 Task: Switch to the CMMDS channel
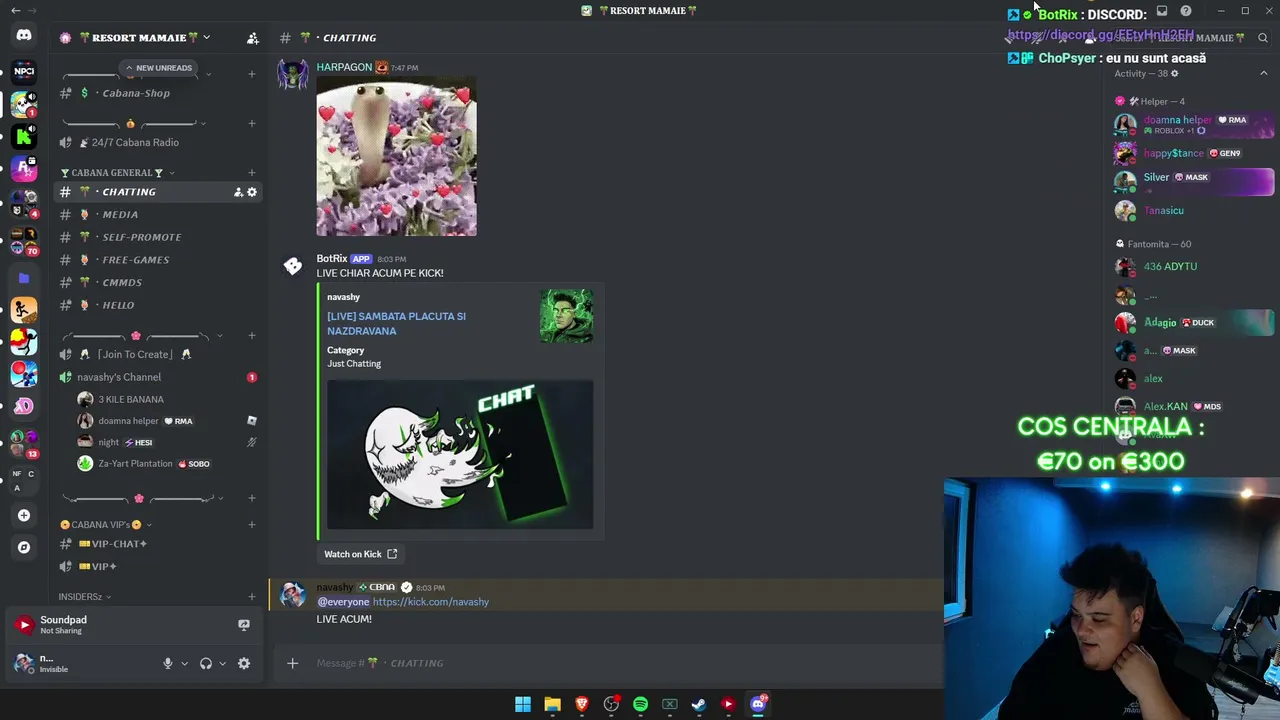158,283
